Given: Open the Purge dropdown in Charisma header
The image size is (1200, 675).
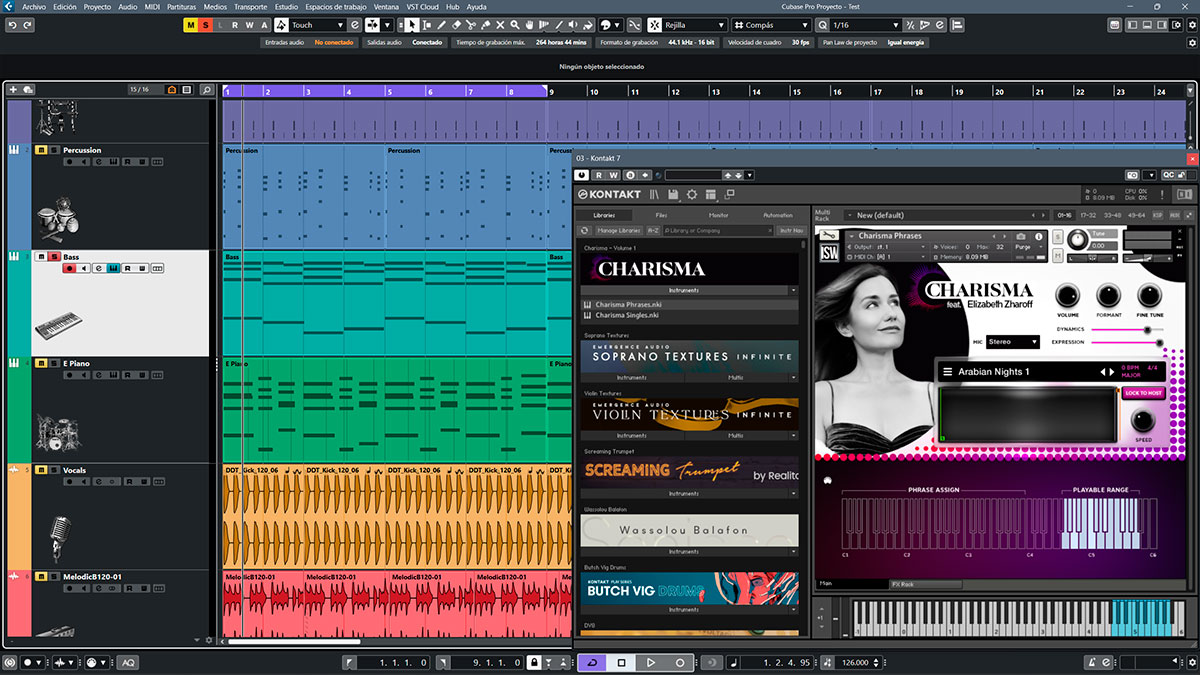Looking at the screenshot, I should point(1026,246).
